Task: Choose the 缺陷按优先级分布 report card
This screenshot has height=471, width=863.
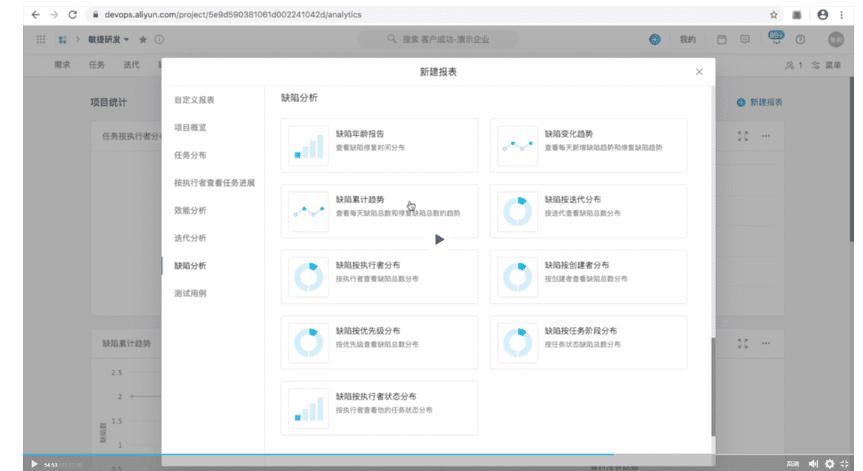Action: pos(379,342)
